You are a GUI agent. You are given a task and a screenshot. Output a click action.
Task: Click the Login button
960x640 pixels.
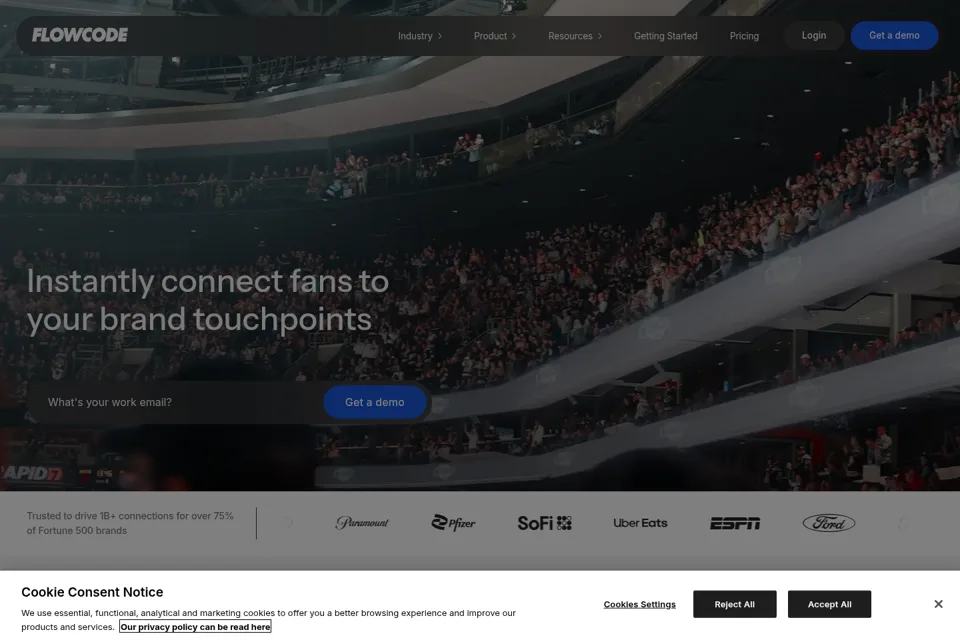point(814,36)
